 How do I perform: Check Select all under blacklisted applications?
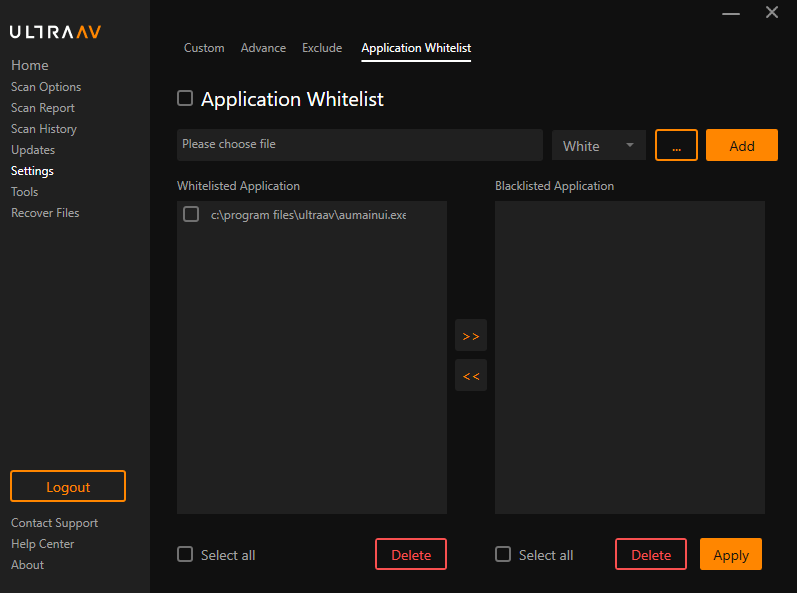pos(503,554)
